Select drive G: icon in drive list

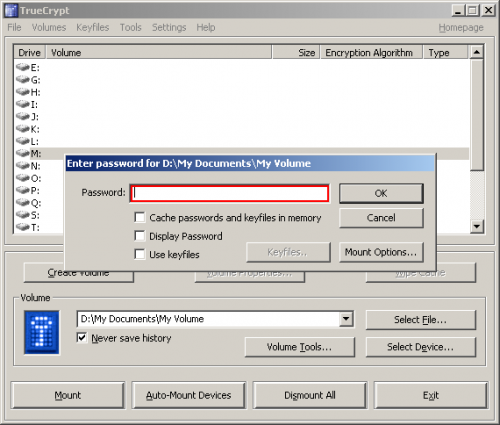tap(23, 79)
